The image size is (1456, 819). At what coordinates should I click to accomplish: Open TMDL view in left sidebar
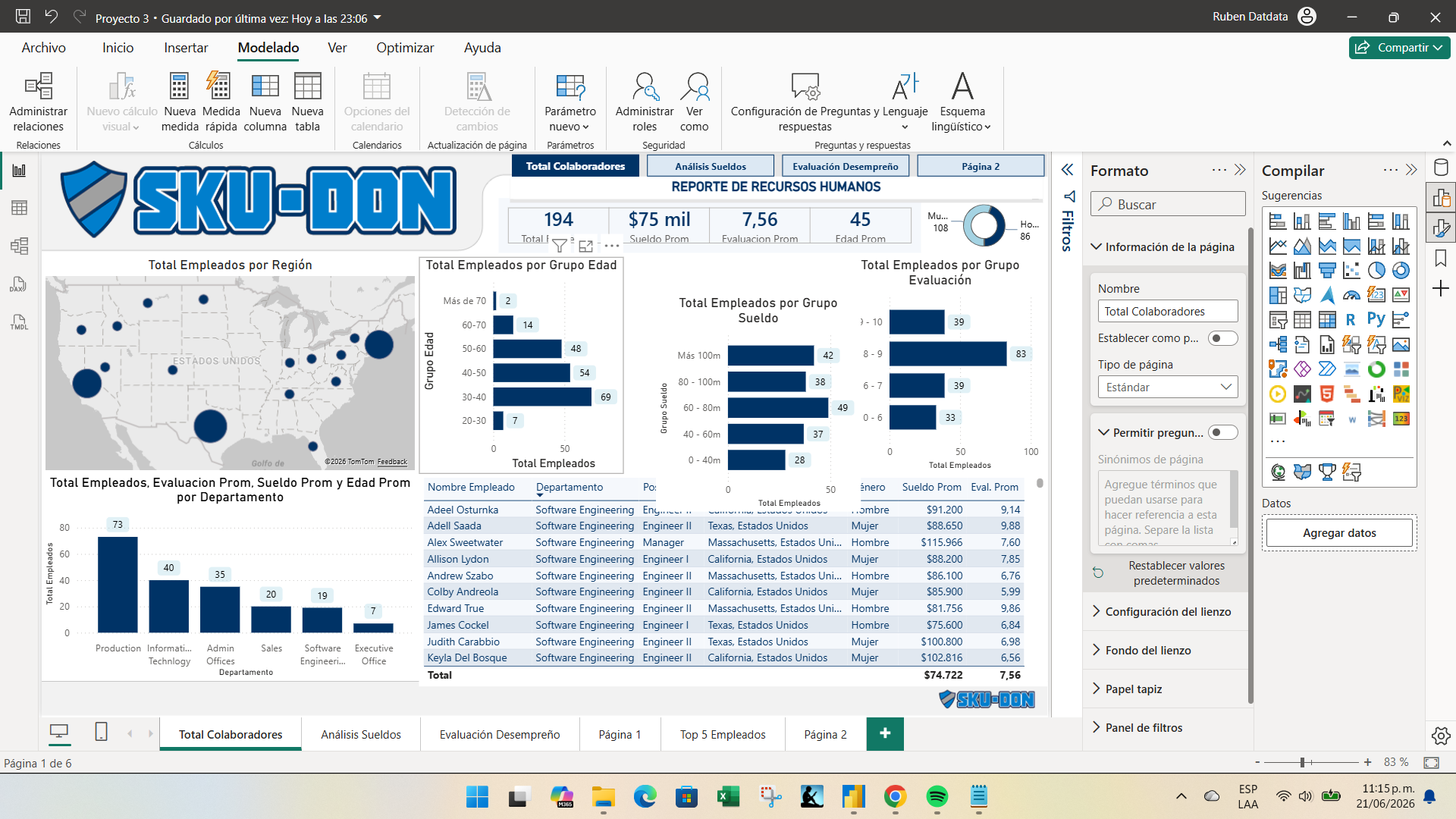click(x=19, y=322)
